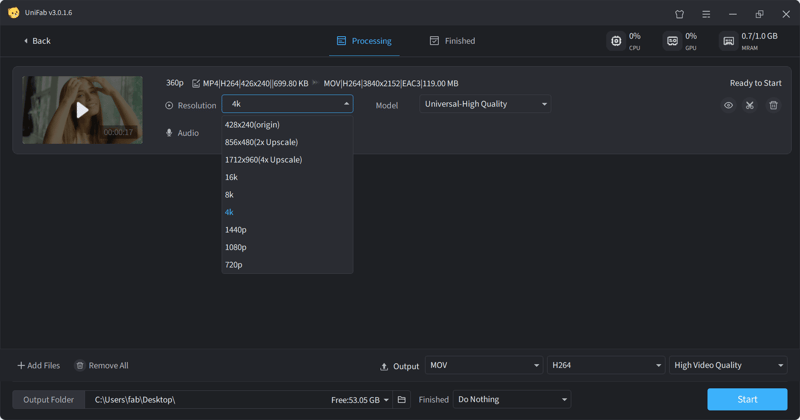This screenshot has height=420, width=800.
Task: Play the video thumbnail preview
Action: (x=82, y=110)
